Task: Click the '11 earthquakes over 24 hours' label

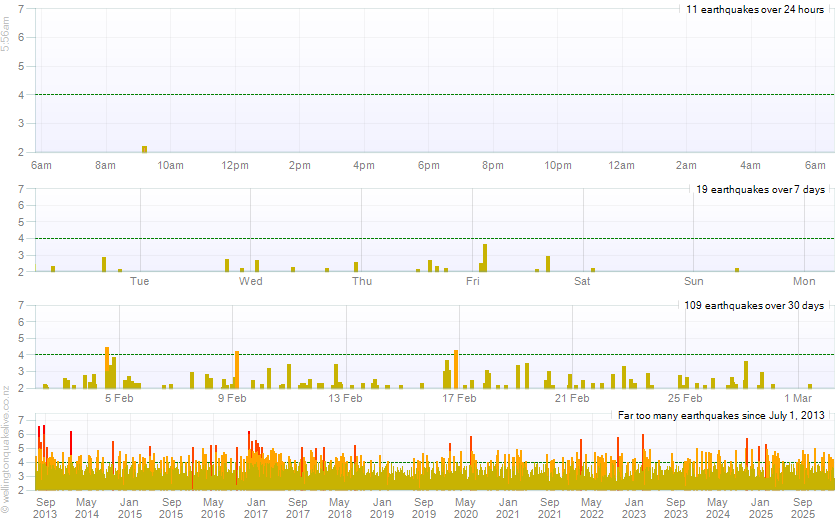Action: click(754, 9)
